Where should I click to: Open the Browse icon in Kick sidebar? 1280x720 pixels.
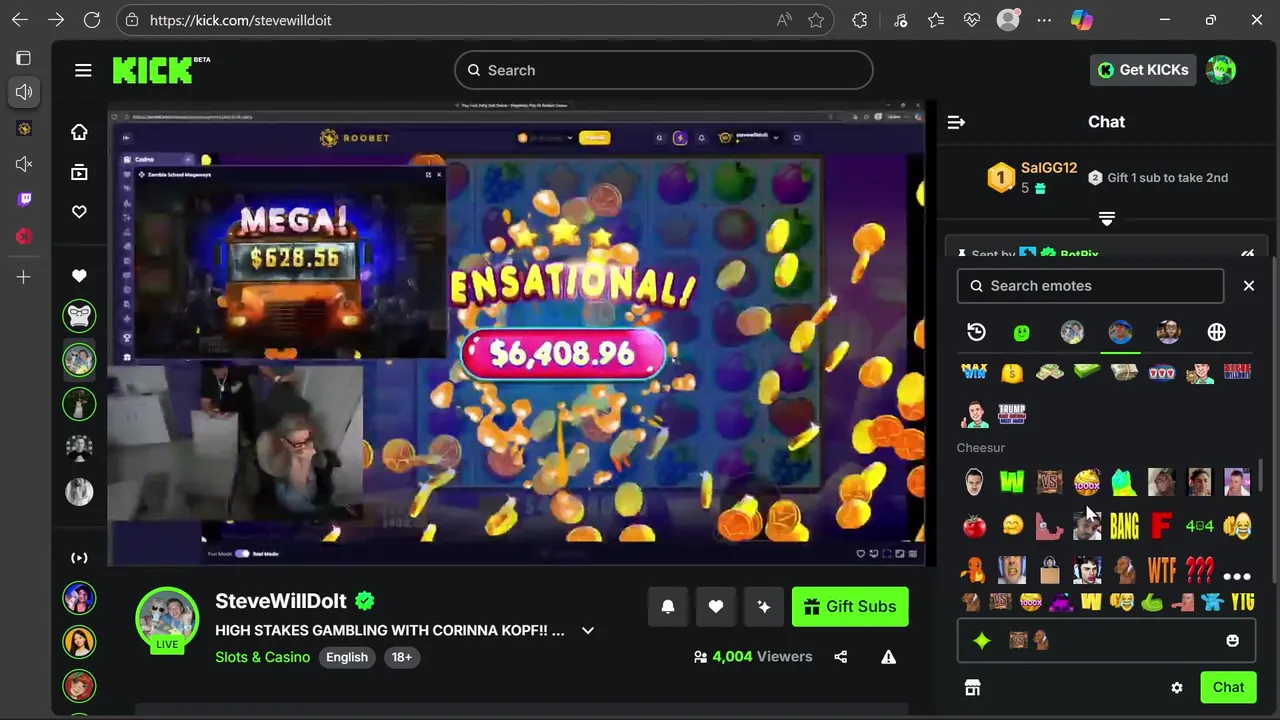pyautogui.click(x=79, y=172)
